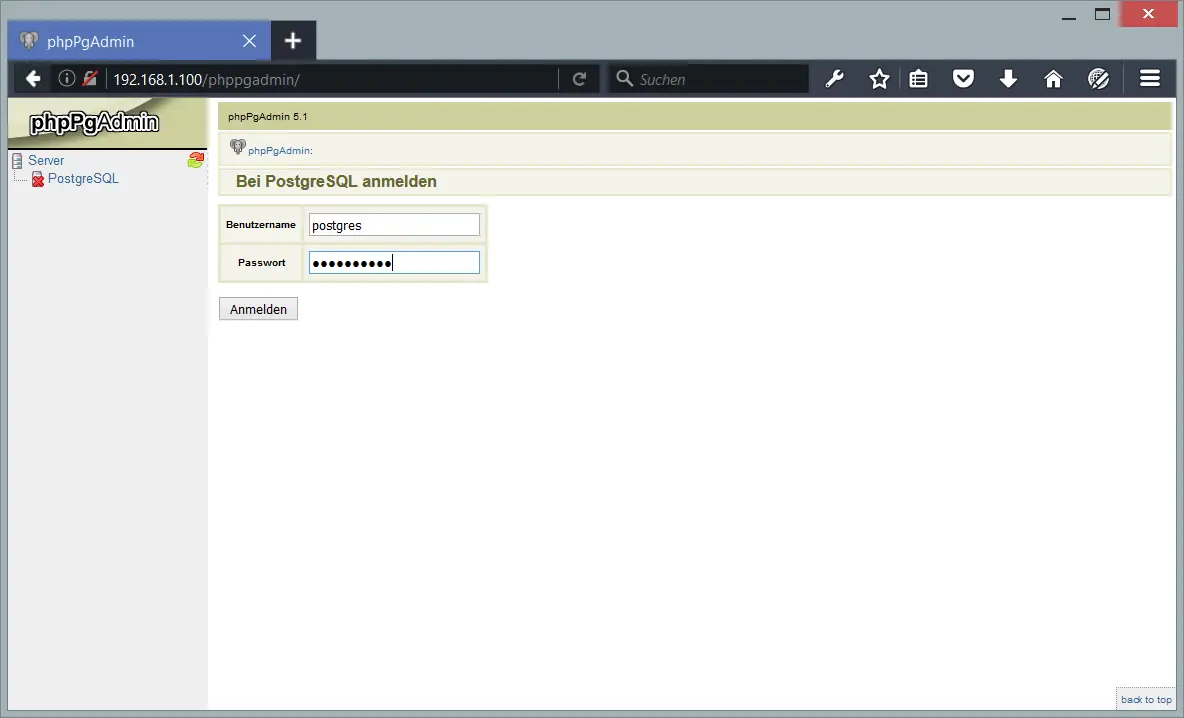Click the elephant favicon on the tab
Screen dimensions: 1184x718
(x=29, y=40)
